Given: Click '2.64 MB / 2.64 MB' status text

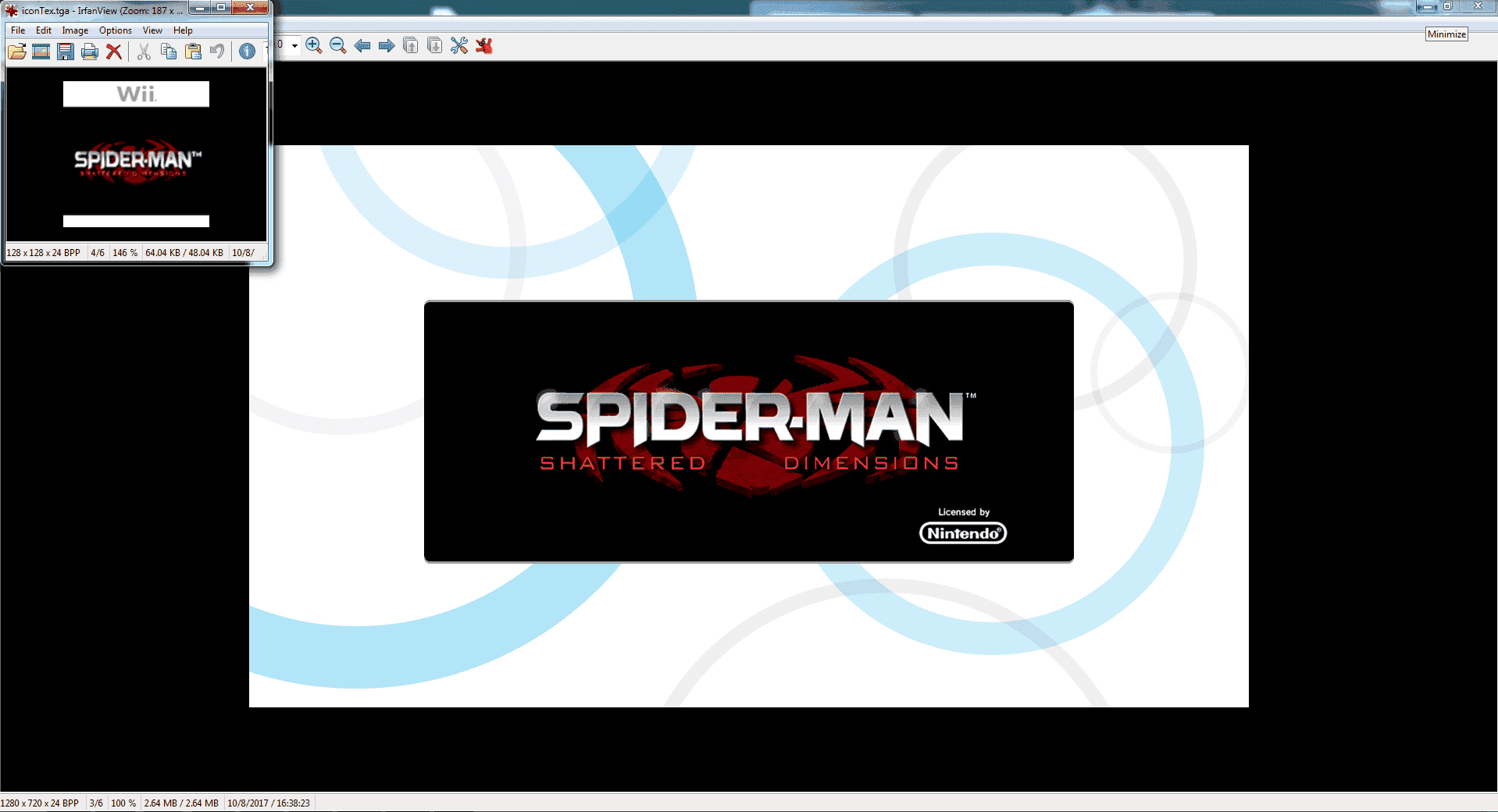Looking at the screenshot, I should pyautogui.click(x=181, y=803).
